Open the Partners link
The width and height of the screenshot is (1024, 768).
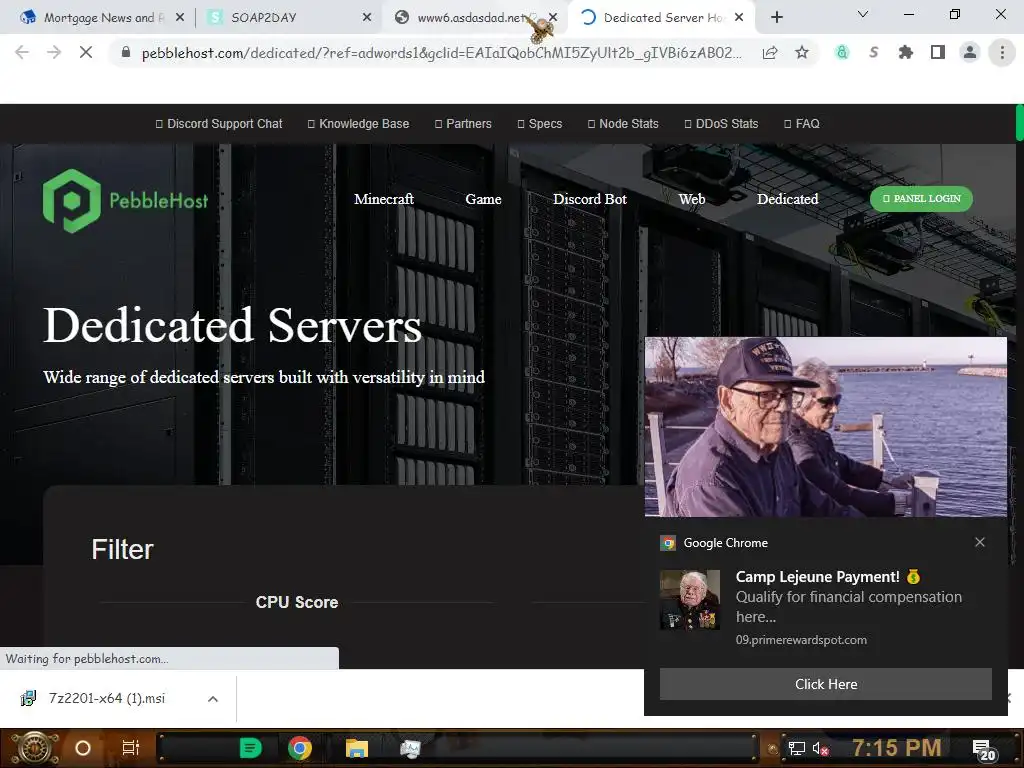(x=463, y=123)
